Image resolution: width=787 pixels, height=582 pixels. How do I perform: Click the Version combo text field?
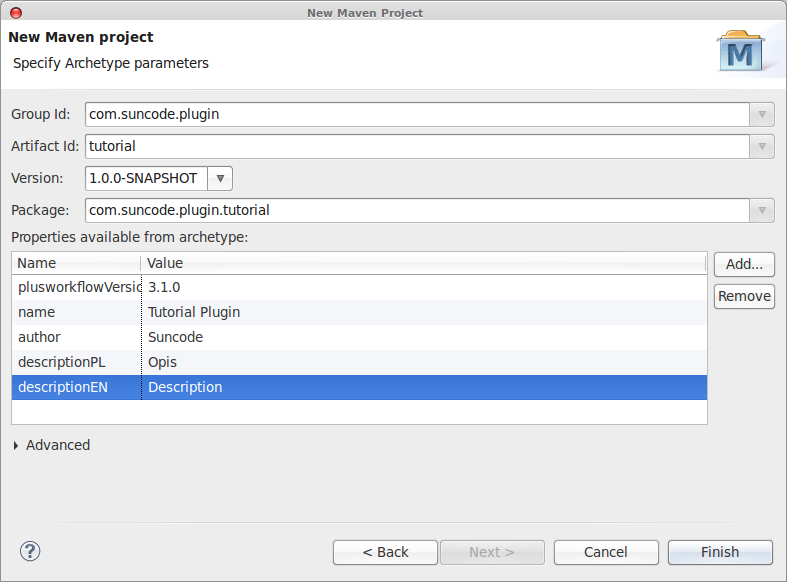pyautogui.click(x=147, y=179)
